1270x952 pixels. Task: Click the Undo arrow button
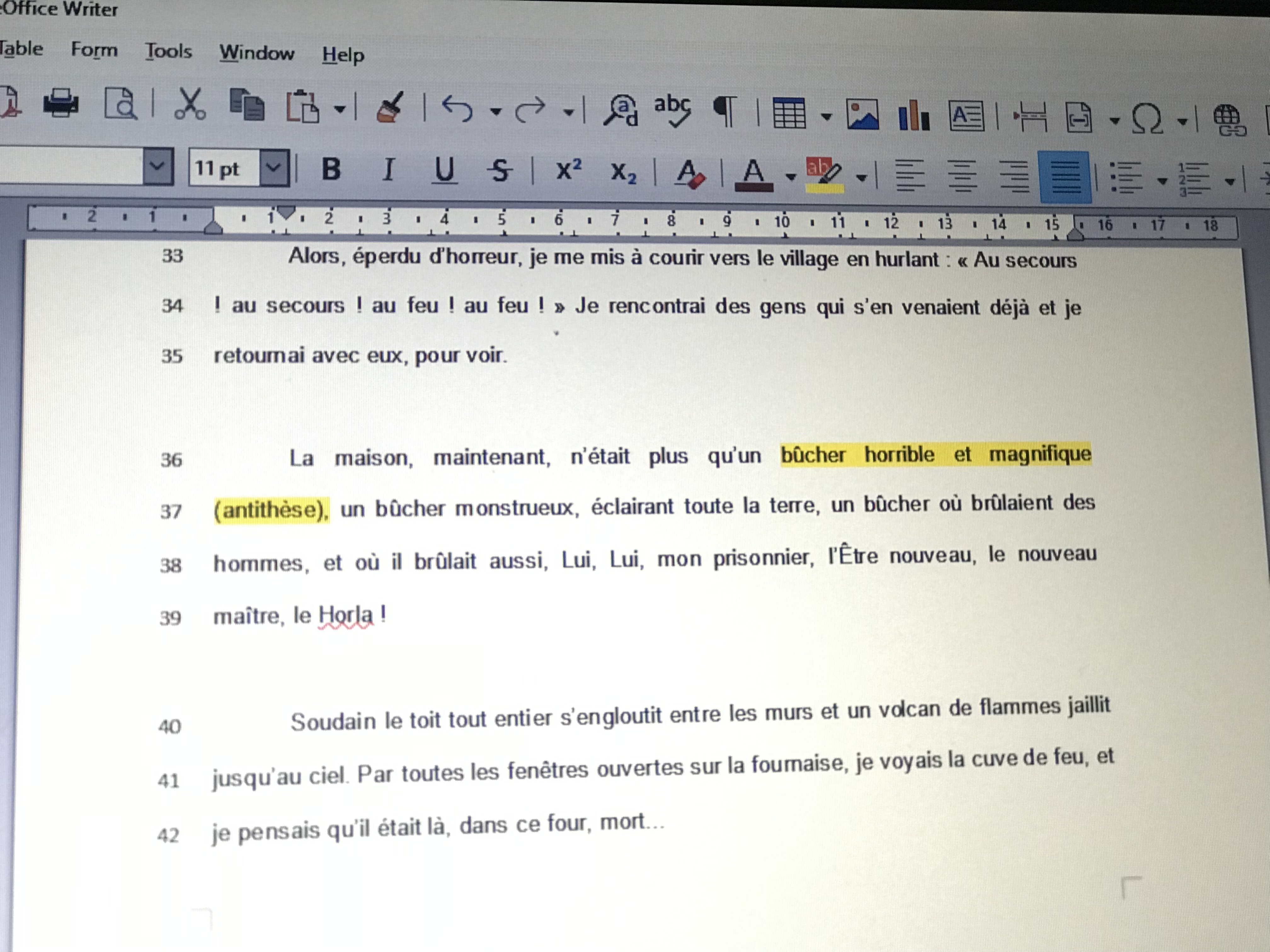[457, 108]
